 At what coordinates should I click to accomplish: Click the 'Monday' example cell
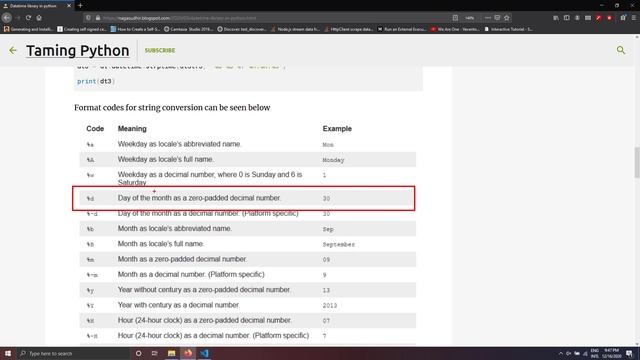tap(333, 160)
